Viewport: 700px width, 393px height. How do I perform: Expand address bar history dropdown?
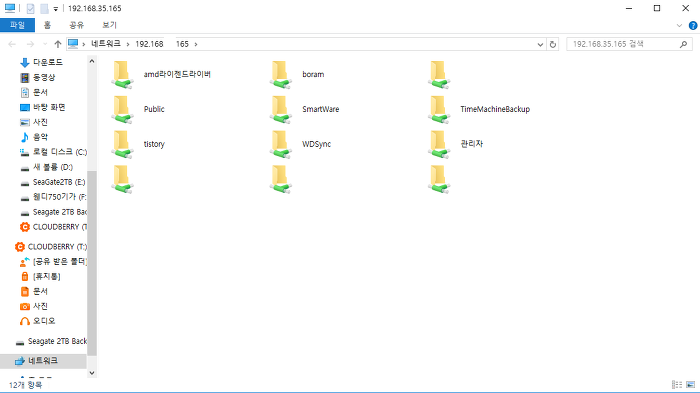click(540, 44)
